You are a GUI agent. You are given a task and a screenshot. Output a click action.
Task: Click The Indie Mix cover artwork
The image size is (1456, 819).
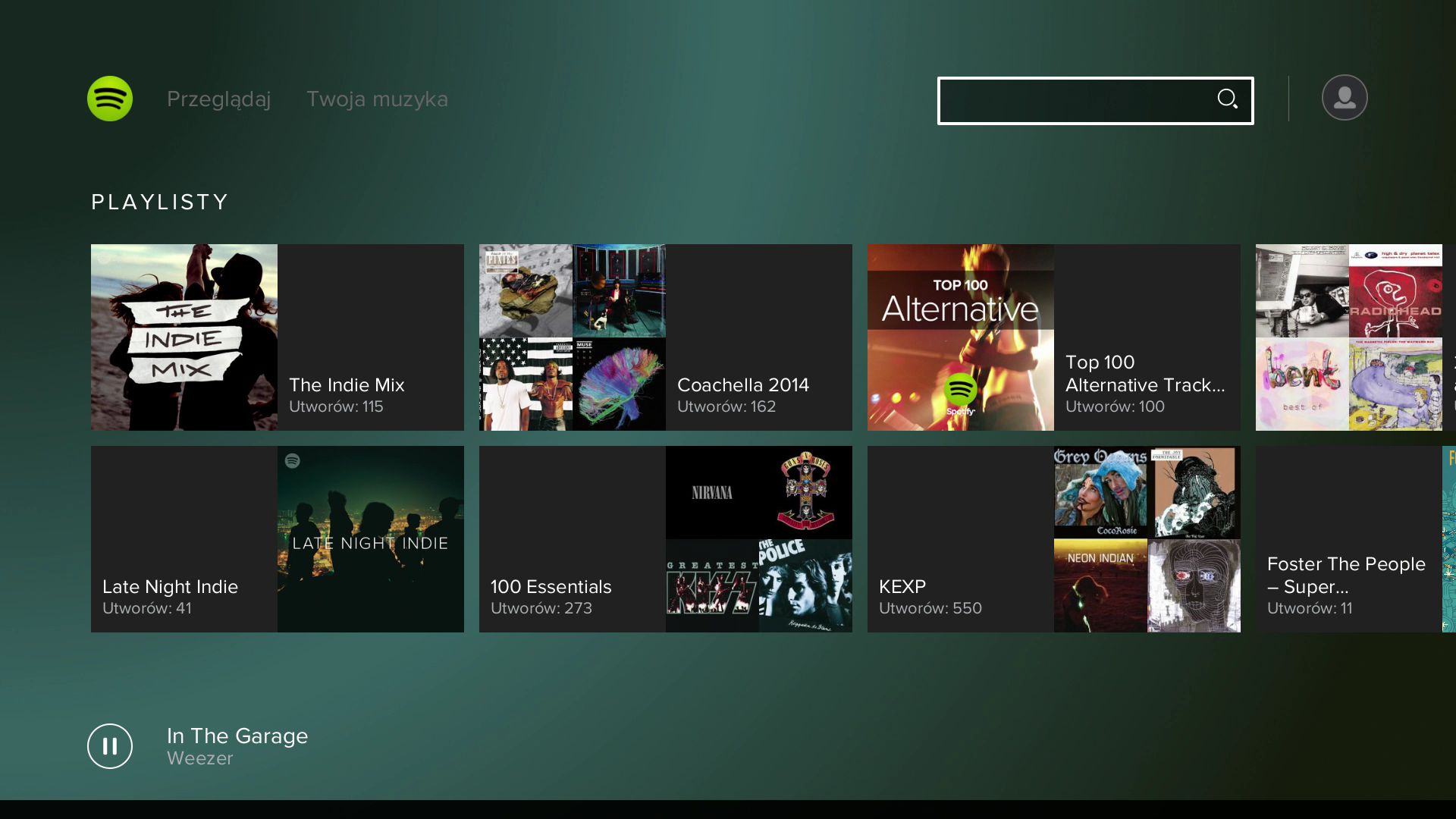(x=184, y=337)
